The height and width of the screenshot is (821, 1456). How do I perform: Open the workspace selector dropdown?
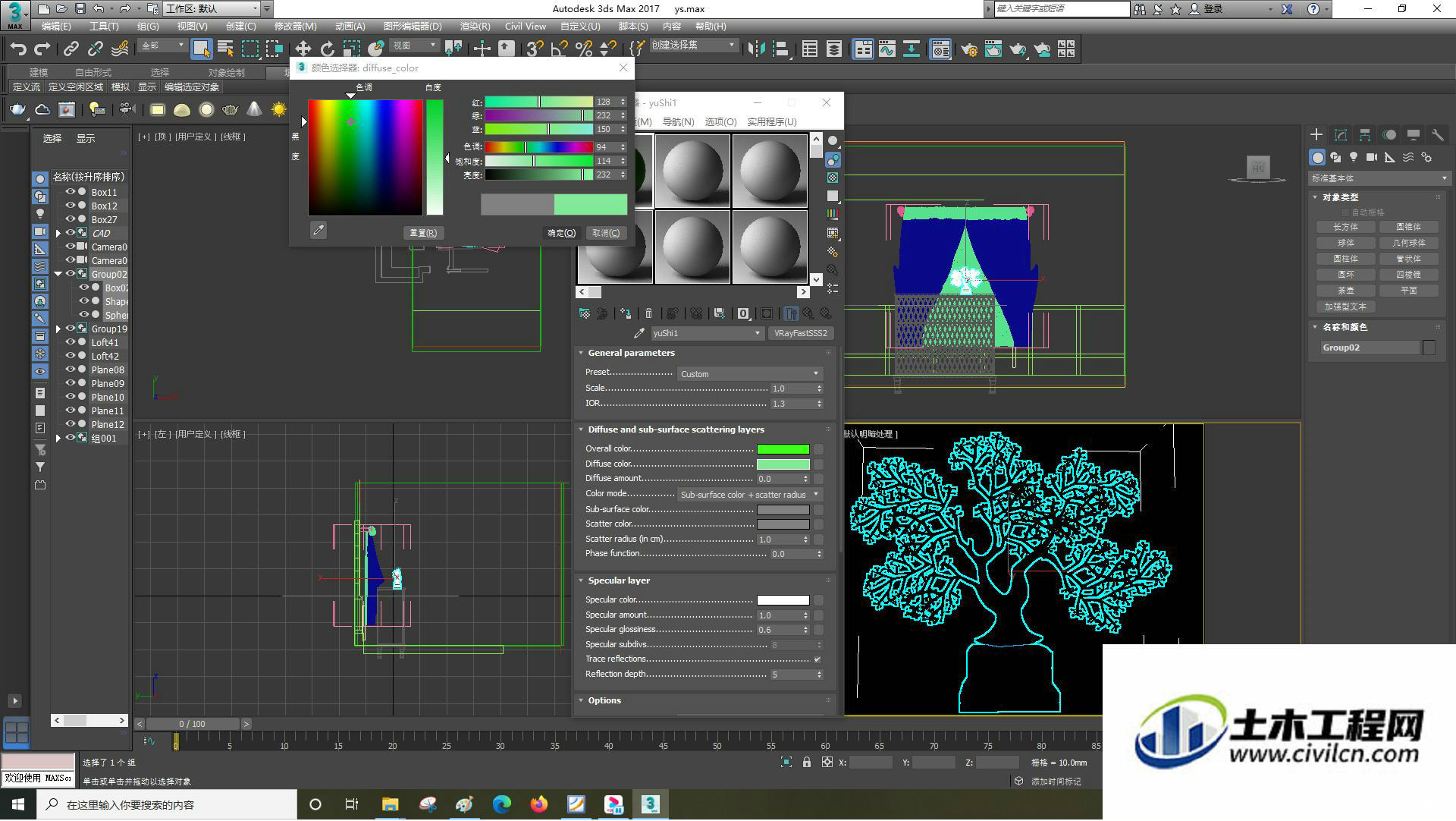coord(212,9)
